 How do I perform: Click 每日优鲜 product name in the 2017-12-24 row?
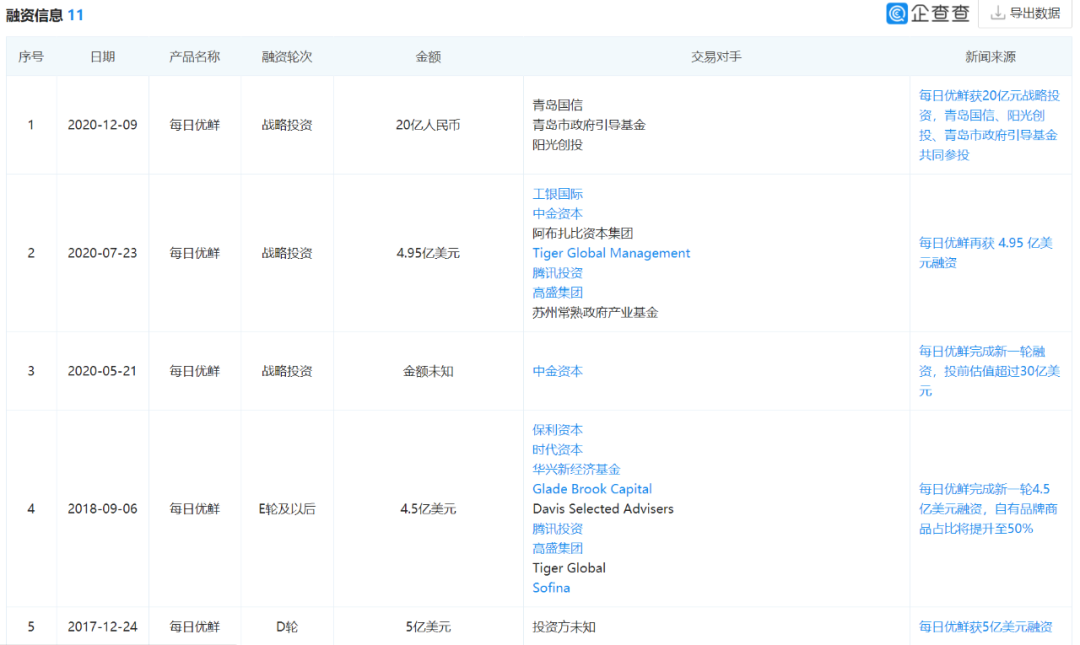(x=195, y=626)
